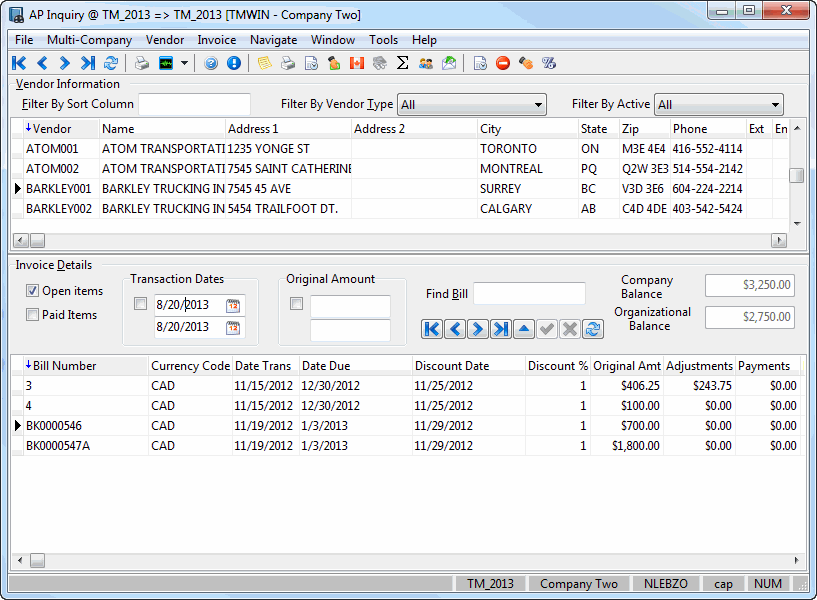The image size is (817, 600).
Task: Click the refresh icon in main toolbar
Action: (111, 63)
